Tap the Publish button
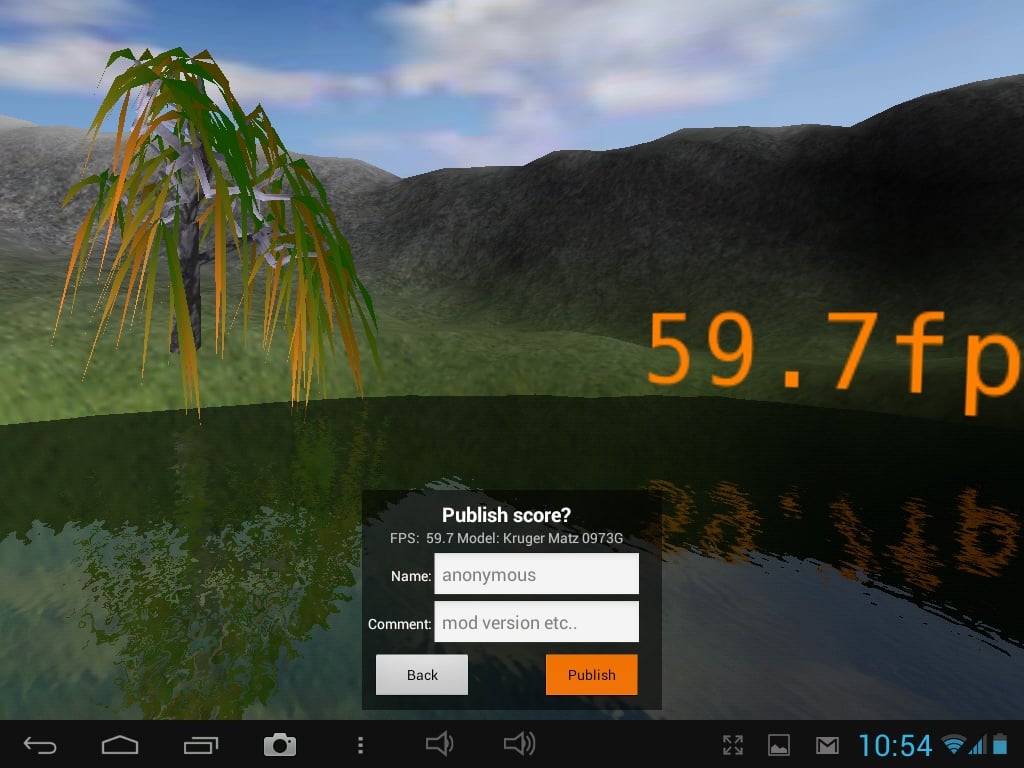This screenshot has width=1024, height=768. click(592, 675)
